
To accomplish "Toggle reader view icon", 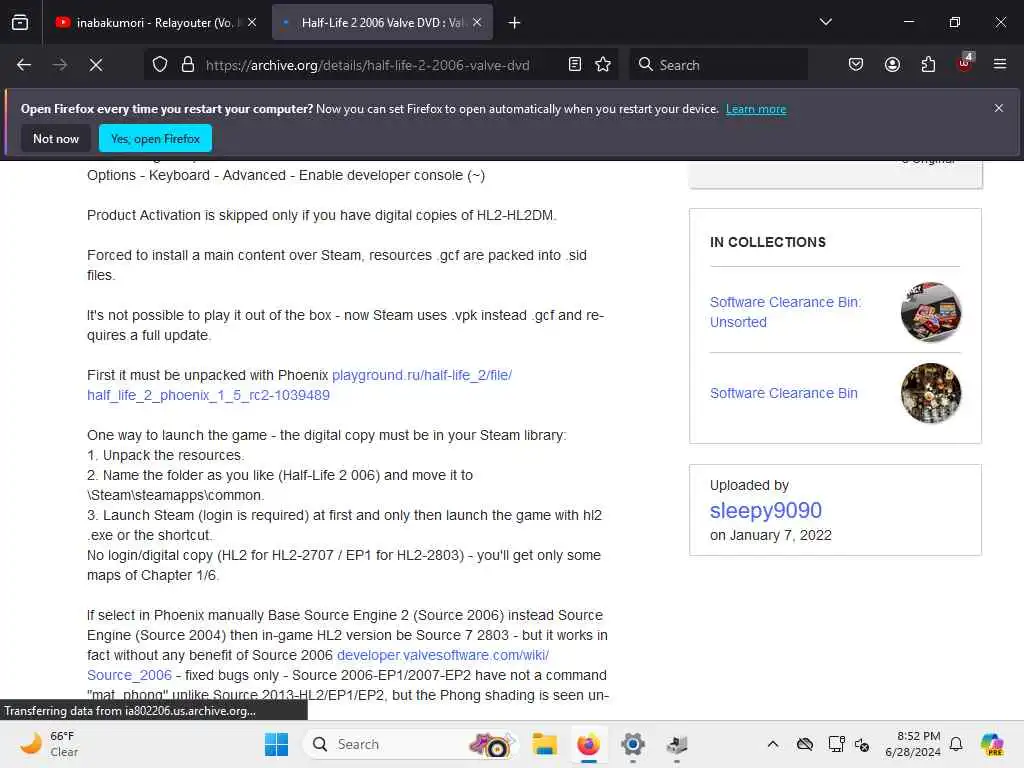I will point(575,65).
